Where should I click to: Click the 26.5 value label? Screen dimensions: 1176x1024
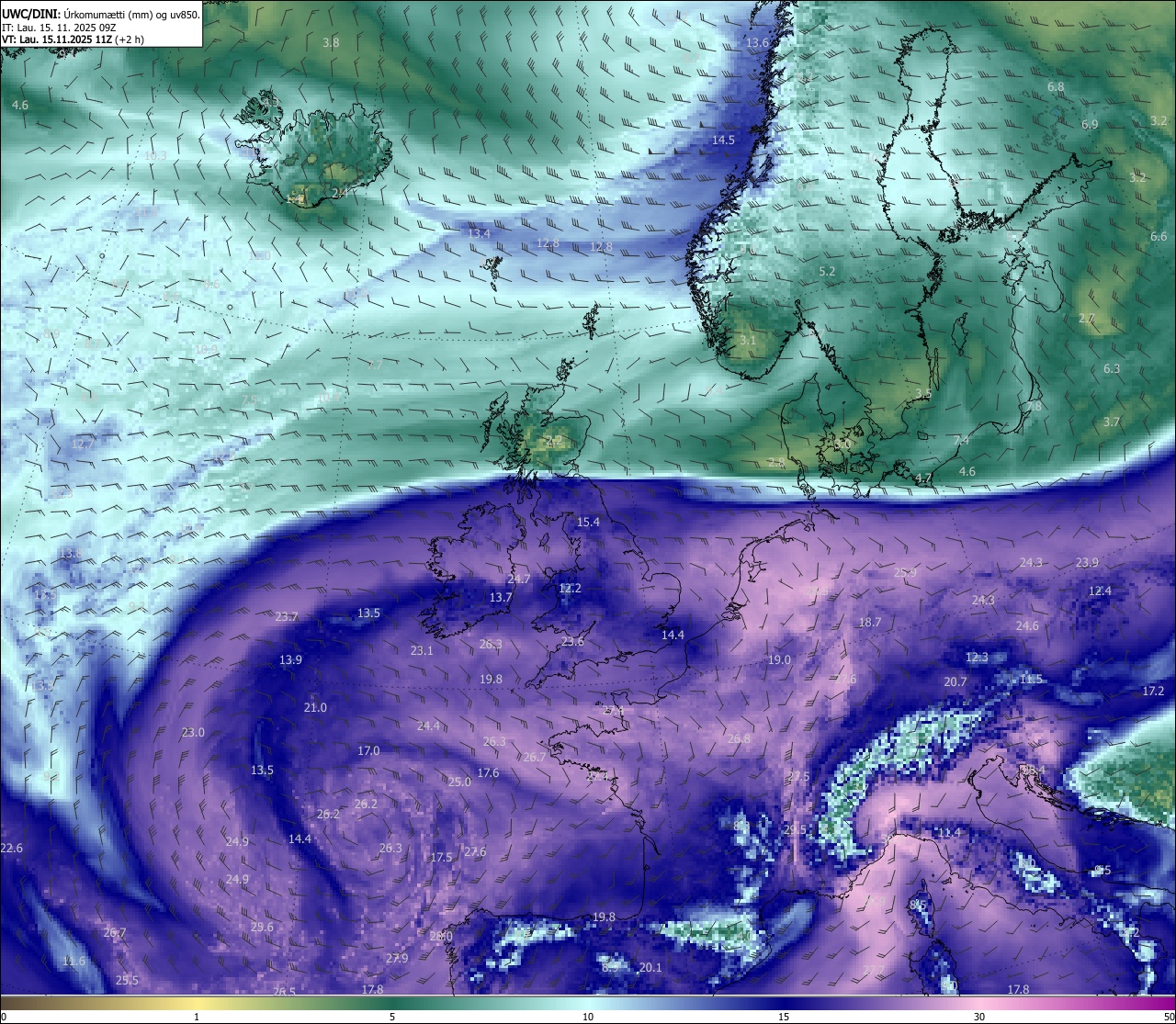(285, 991)
